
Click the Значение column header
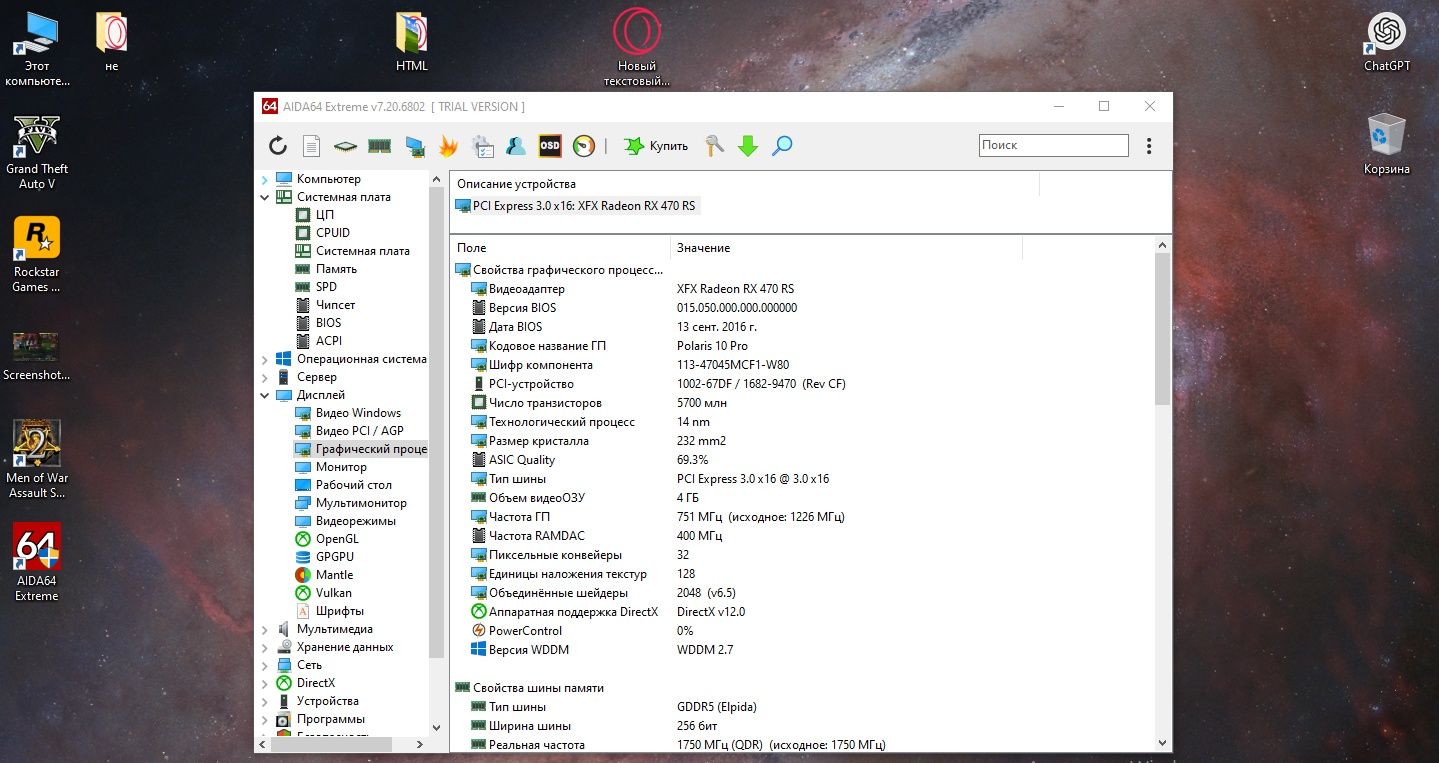(x=846, y=248)
